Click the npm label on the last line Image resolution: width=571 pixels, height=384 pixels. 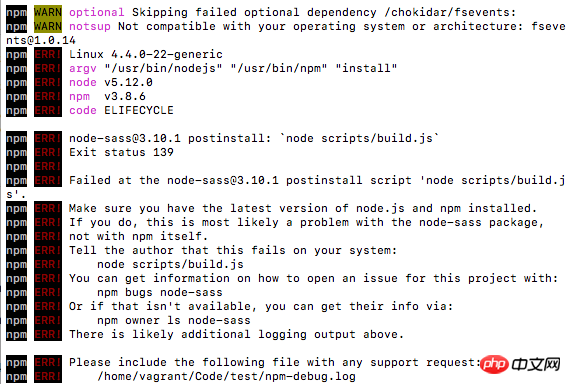16,376
